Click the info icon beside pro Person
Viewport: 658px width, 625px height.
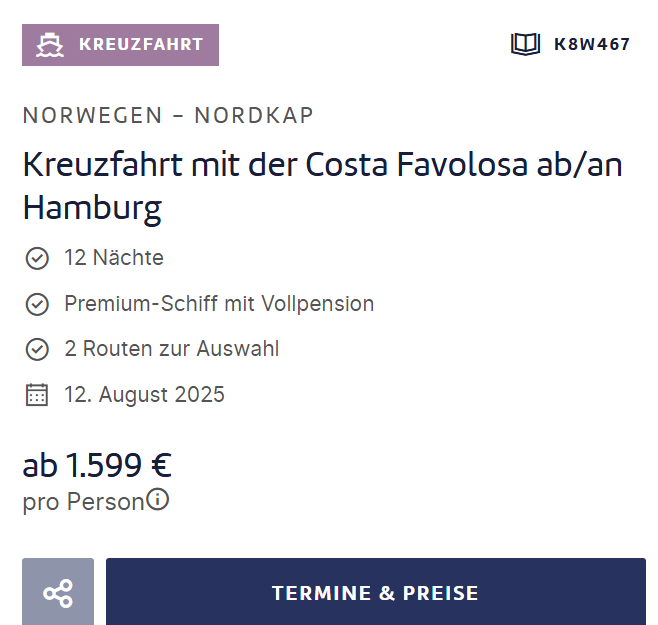(x=157, y=499)
